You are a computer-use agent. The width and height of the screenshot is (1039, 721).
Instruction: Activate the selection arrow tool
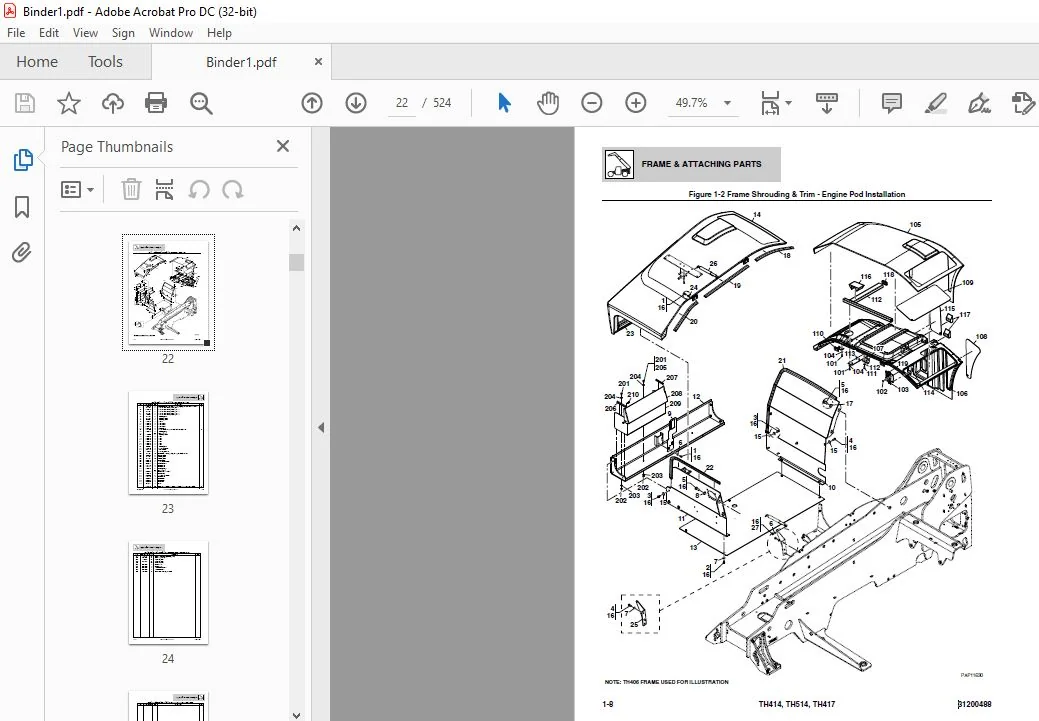point(504,103)
